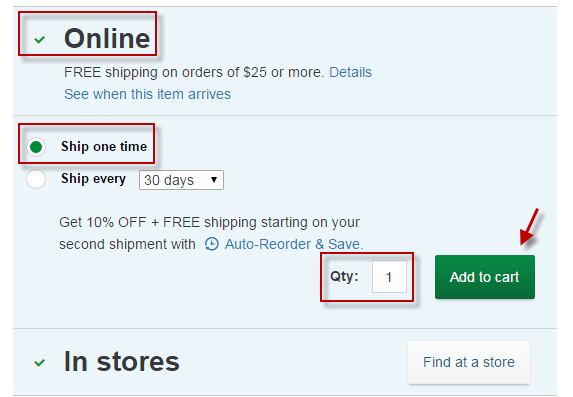Click the black arrow on the days dropdown
The width and height of the screenshot is (573, 397).
(x=214, y=180)
